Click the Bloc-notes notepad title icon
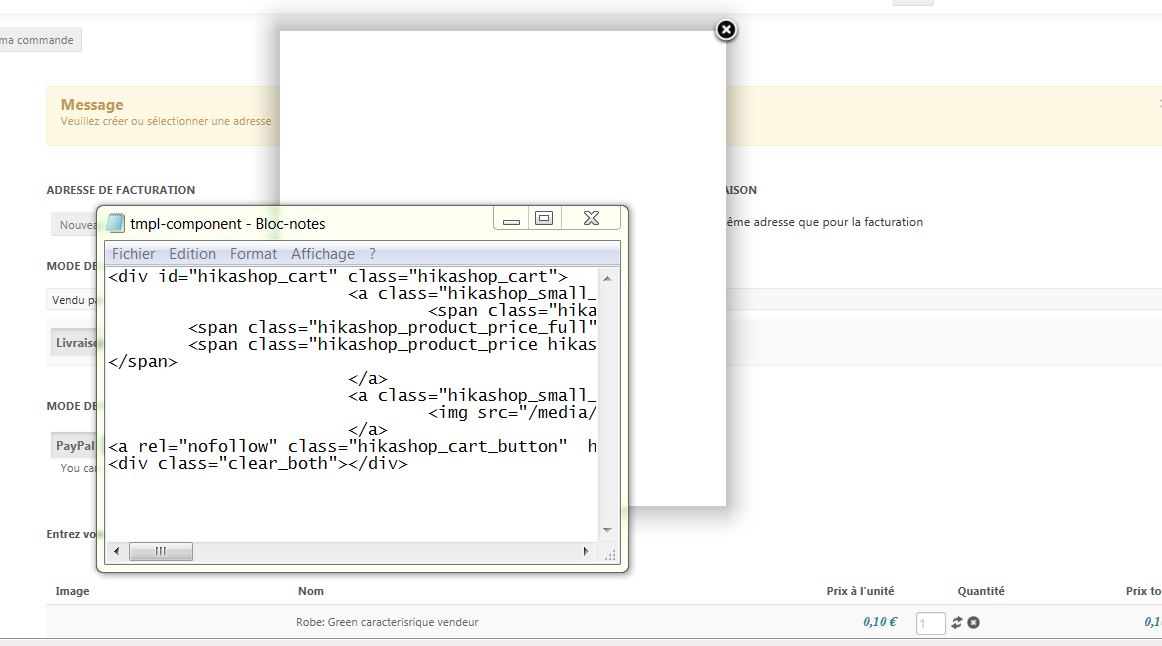This screenshot has width=1162, height=646. tap(116, 223)
